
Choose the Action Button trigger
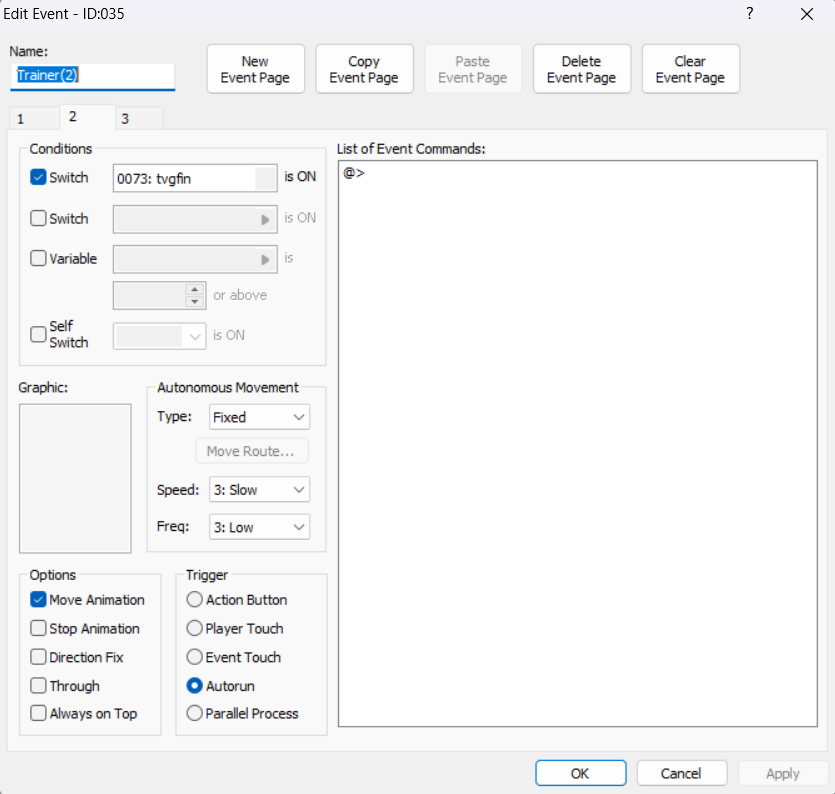coord(194,600)
